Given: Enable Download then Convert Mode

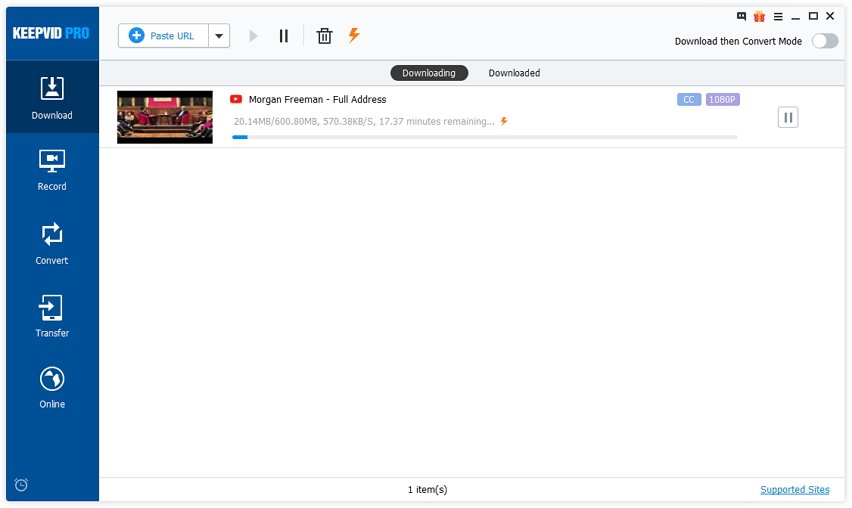Looking at the screenshot, I should 824,41.
